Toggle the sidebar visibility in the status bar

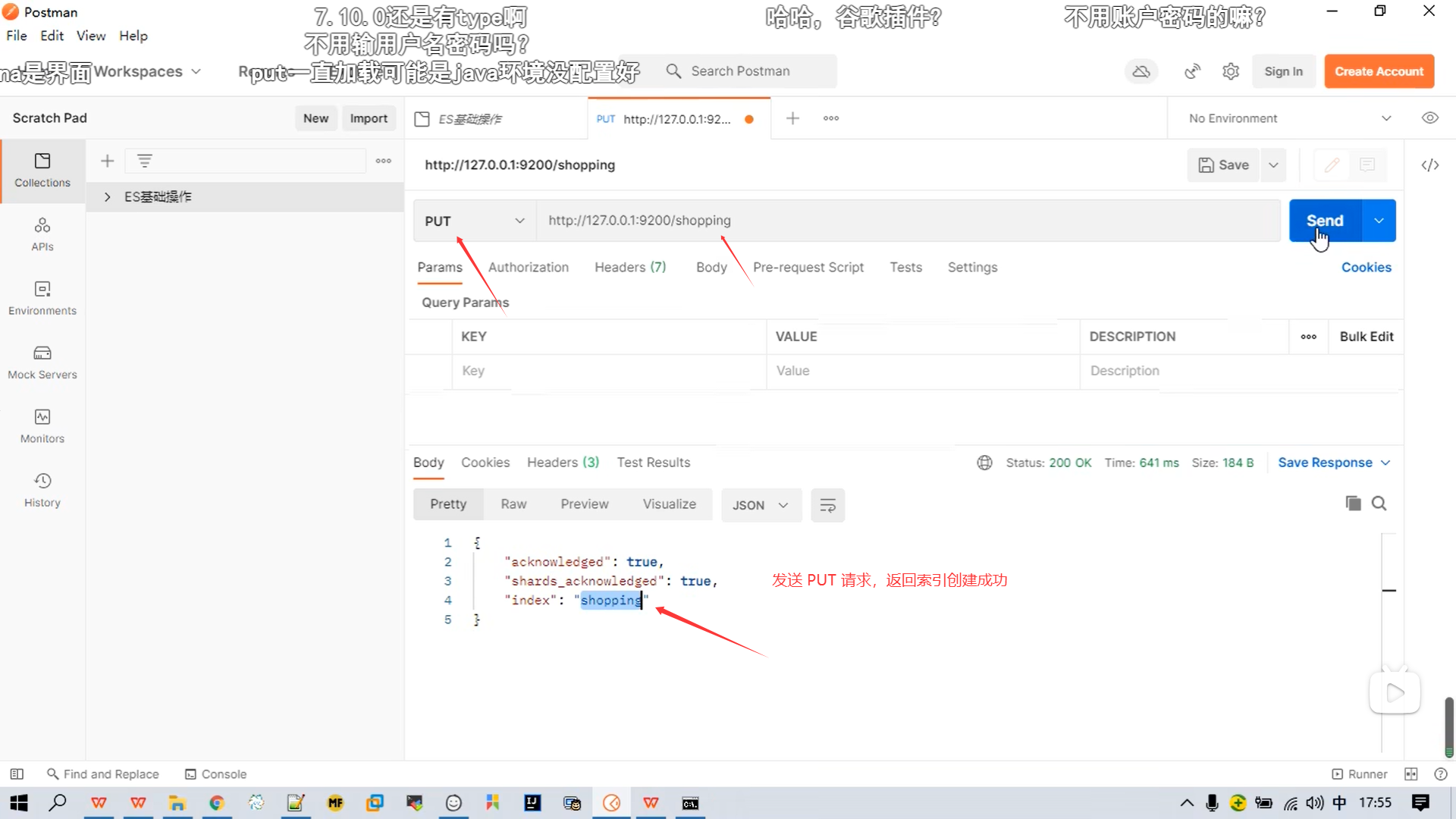[17, 774]
